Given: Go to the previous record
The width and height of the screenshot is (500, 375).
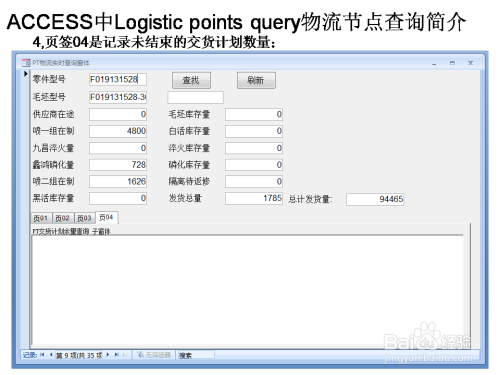Looking at the screenshot, I should (x=51, y=355).
